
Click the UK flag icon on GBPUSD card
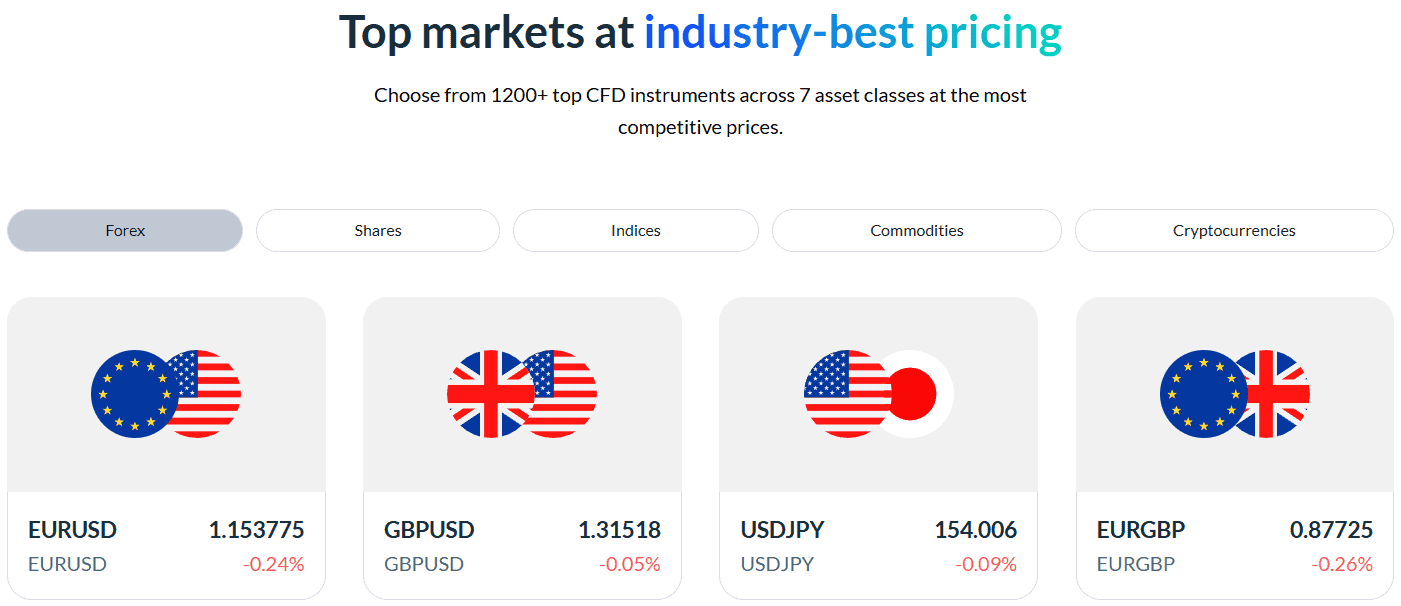(x=489, y=394)
